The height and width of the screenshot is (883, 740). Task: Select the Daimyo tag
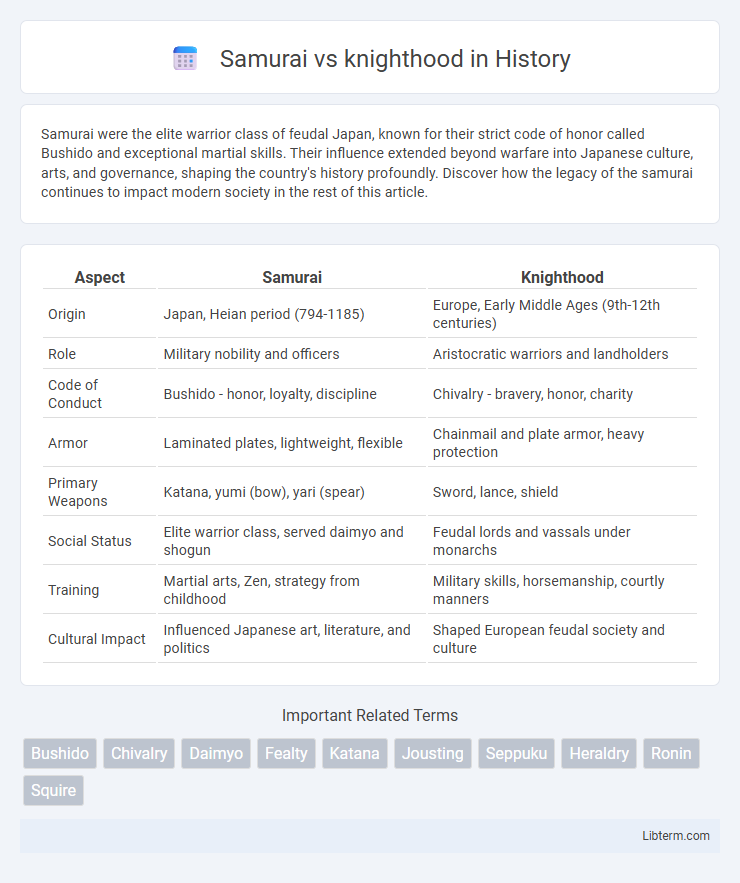(216, 753)
